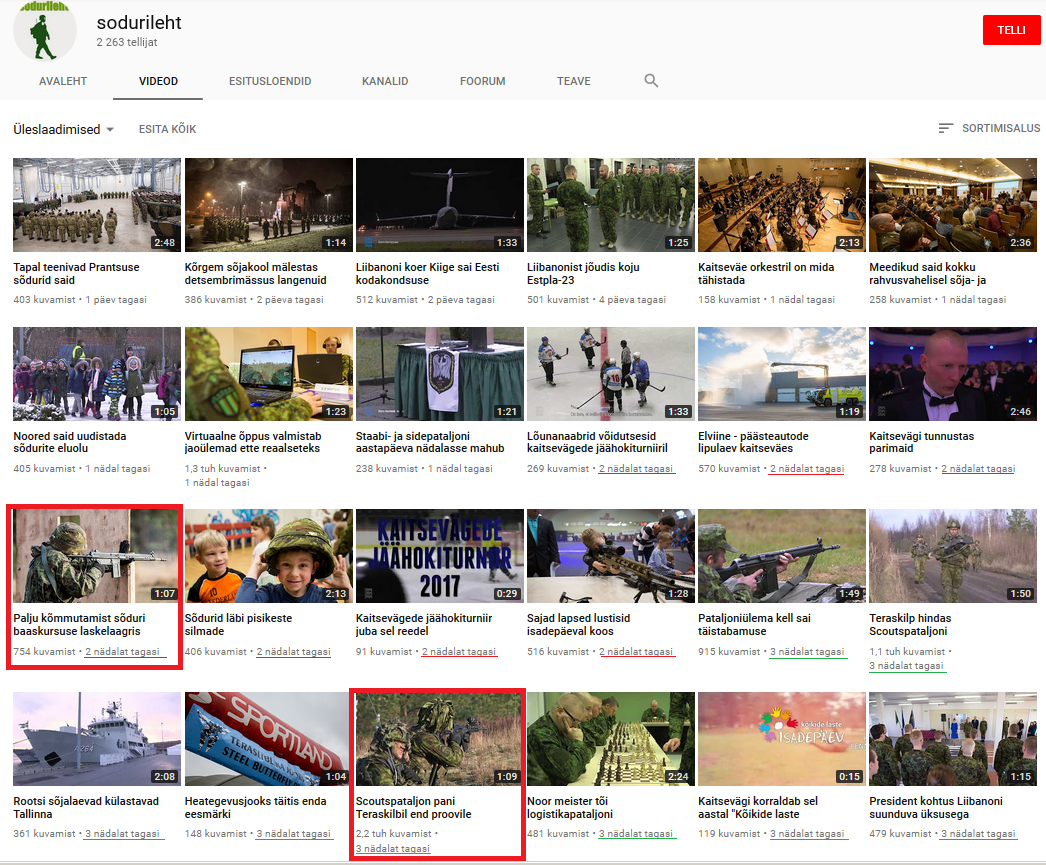Open the Kaitsevägede Jäähokiturniir 2017 thumbnail

point(439,556)
